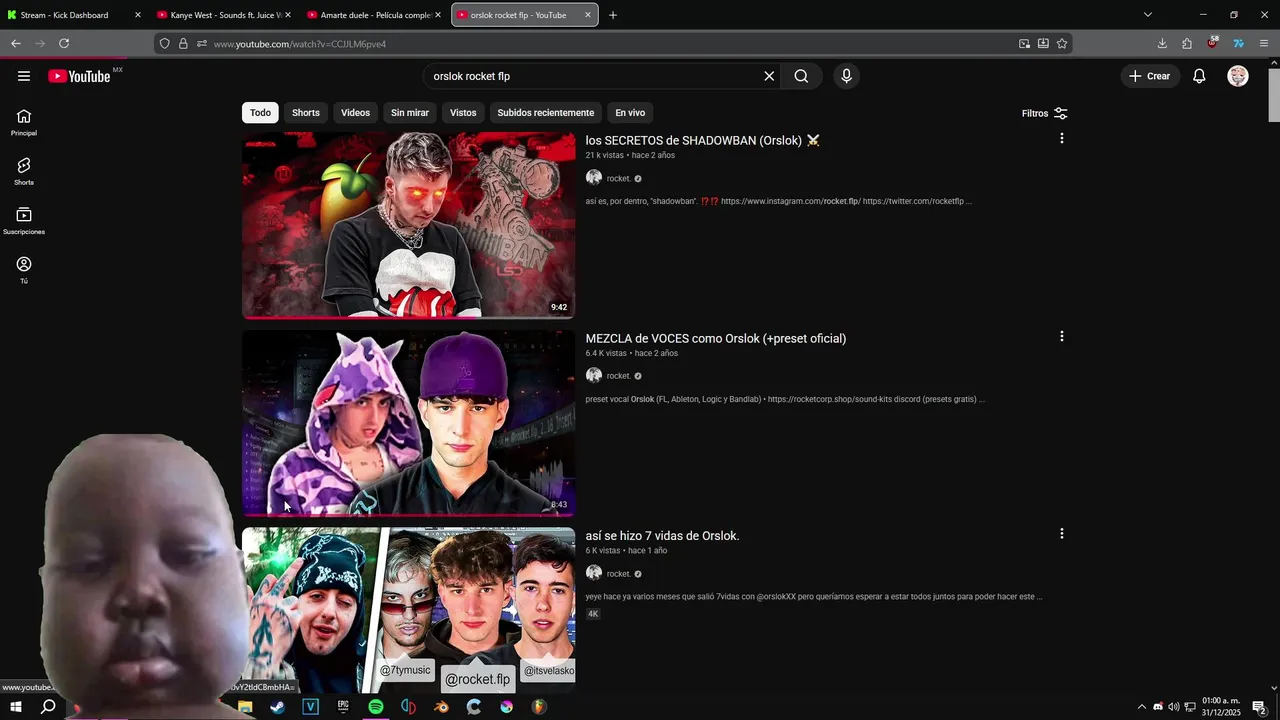The image size is (1280, 720).
Task: Click the page vertical scrollbar
Action: point(1273,95)
